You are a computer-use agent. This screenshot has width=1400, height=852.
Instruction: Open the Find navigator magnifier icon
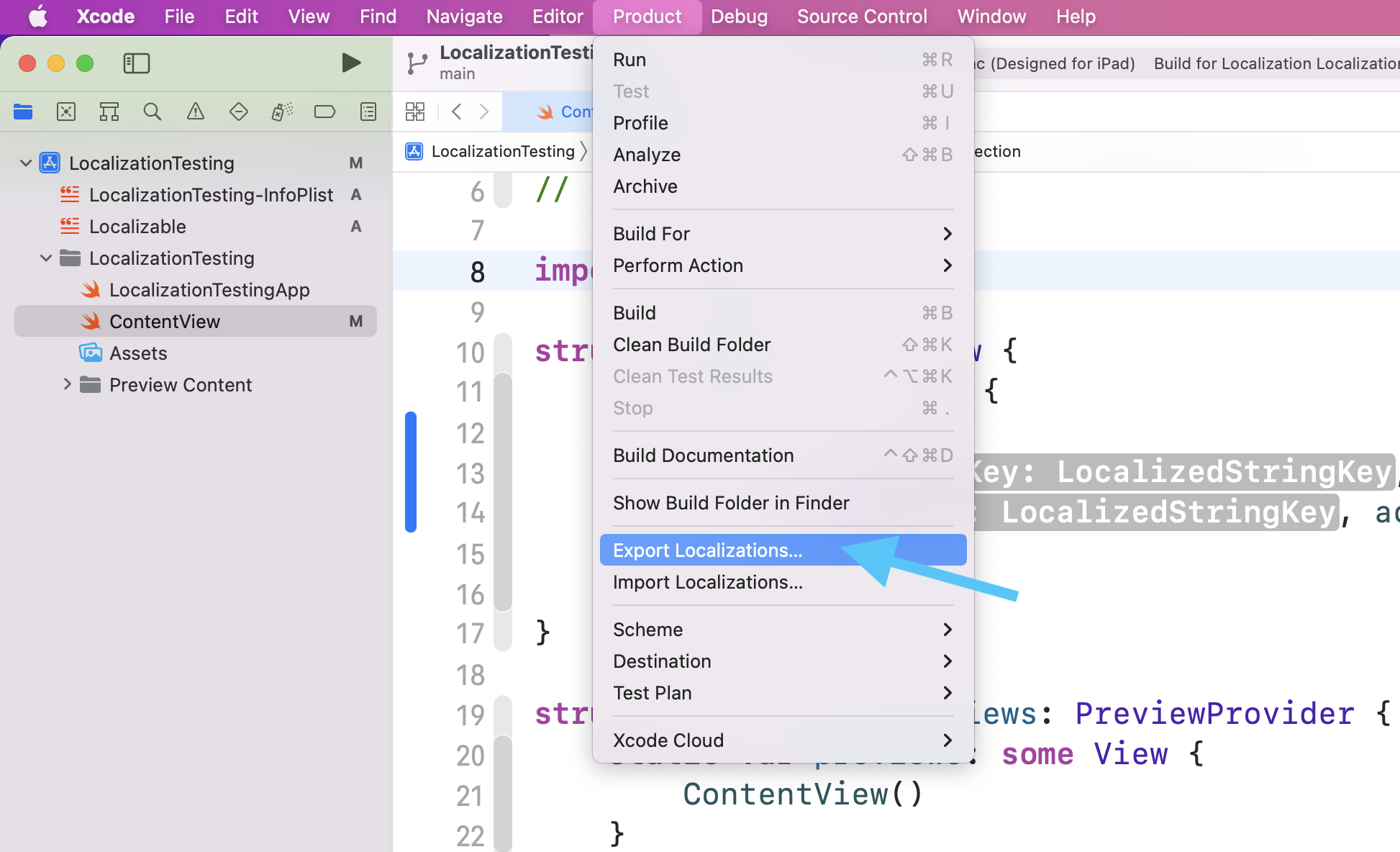point(153,112)
